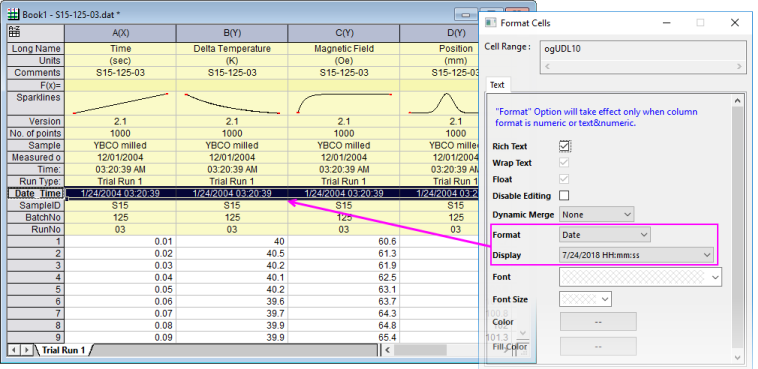Viewport: 758px width, 369px height.
Task: Click the sparkline thumbnail in column C
Action: [x=344, y=103]
